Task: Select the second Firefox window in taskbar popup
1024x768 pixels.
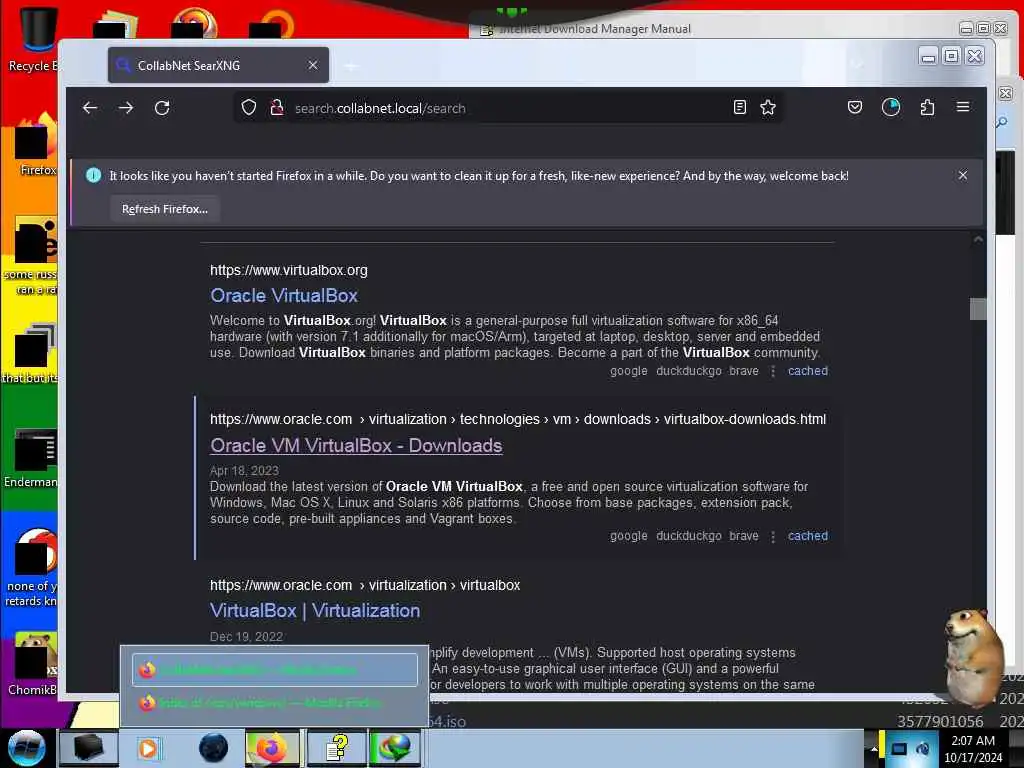Action: pos(275,703)
